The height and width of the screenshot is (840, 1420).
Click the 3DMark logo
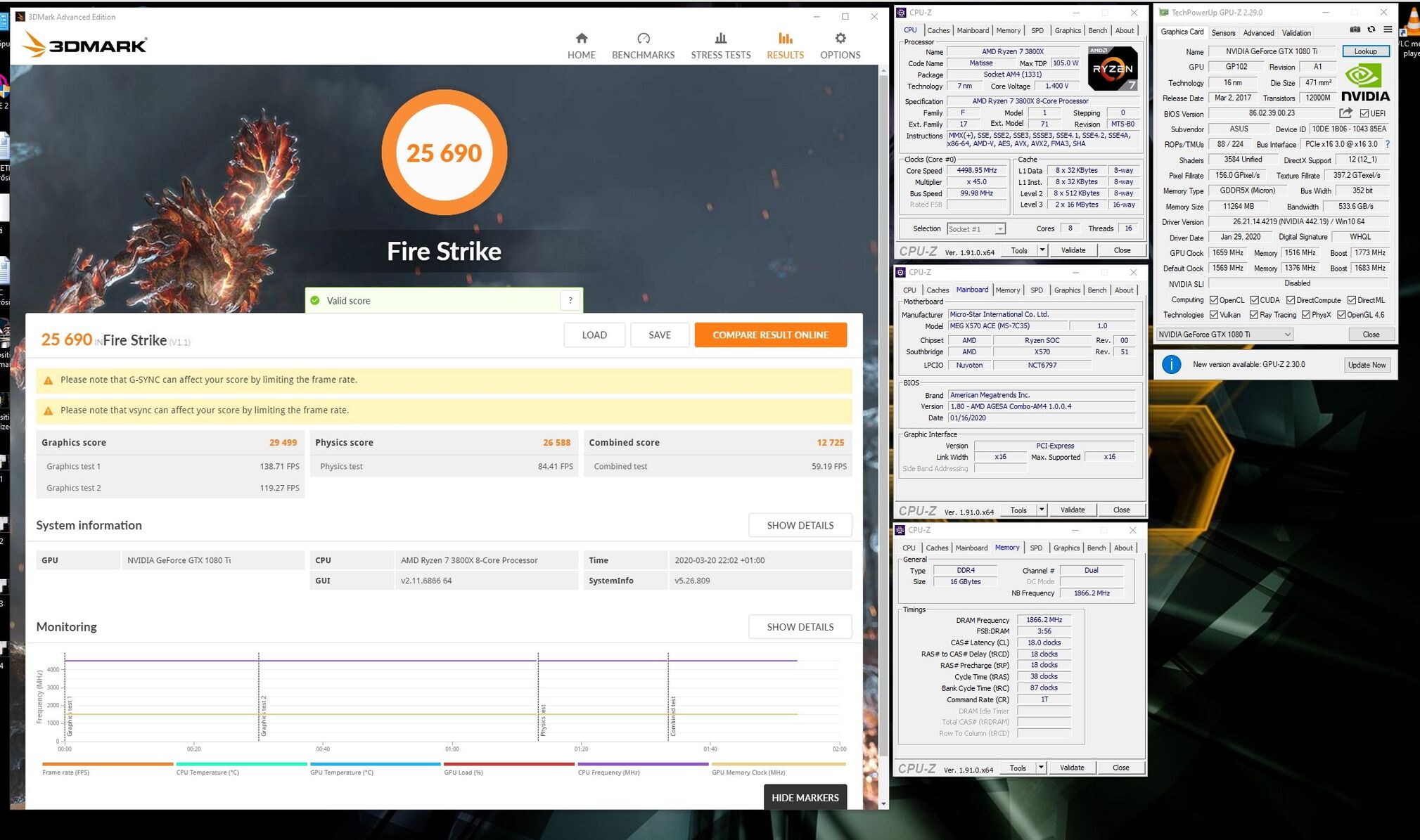pyautogui.click(x=84, y=45)
